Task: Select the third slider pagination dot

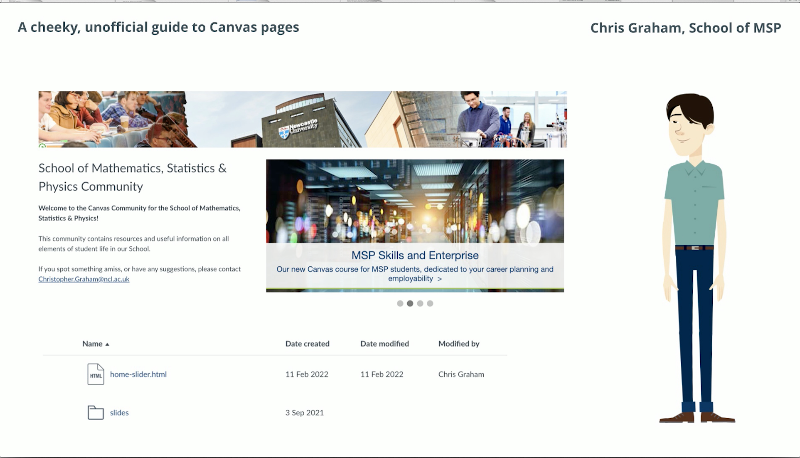Action: 420,303
